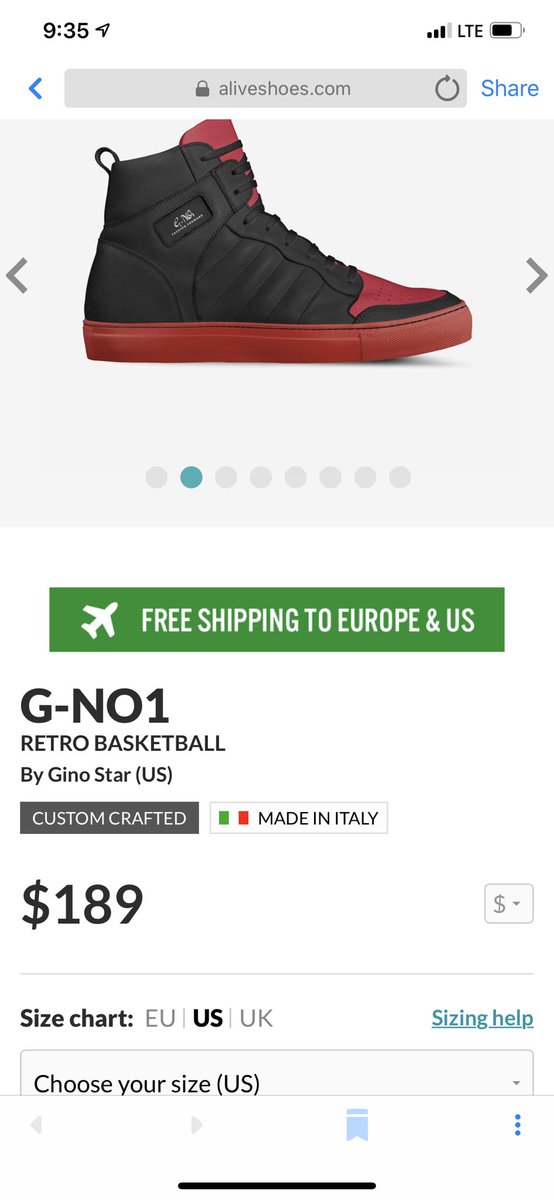Tap the blue back chevron in the browser bar
This screenshot has height=1200, width=554.
click(36, 89)
